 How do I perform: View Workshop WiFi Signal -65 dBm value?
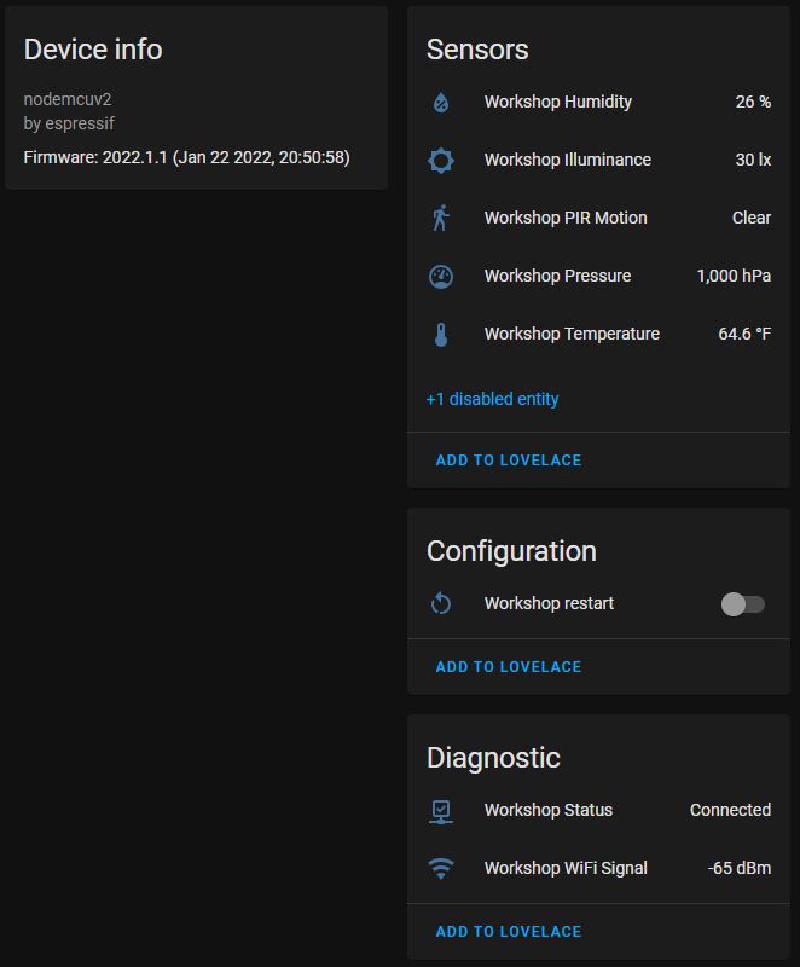coord(738,869)
